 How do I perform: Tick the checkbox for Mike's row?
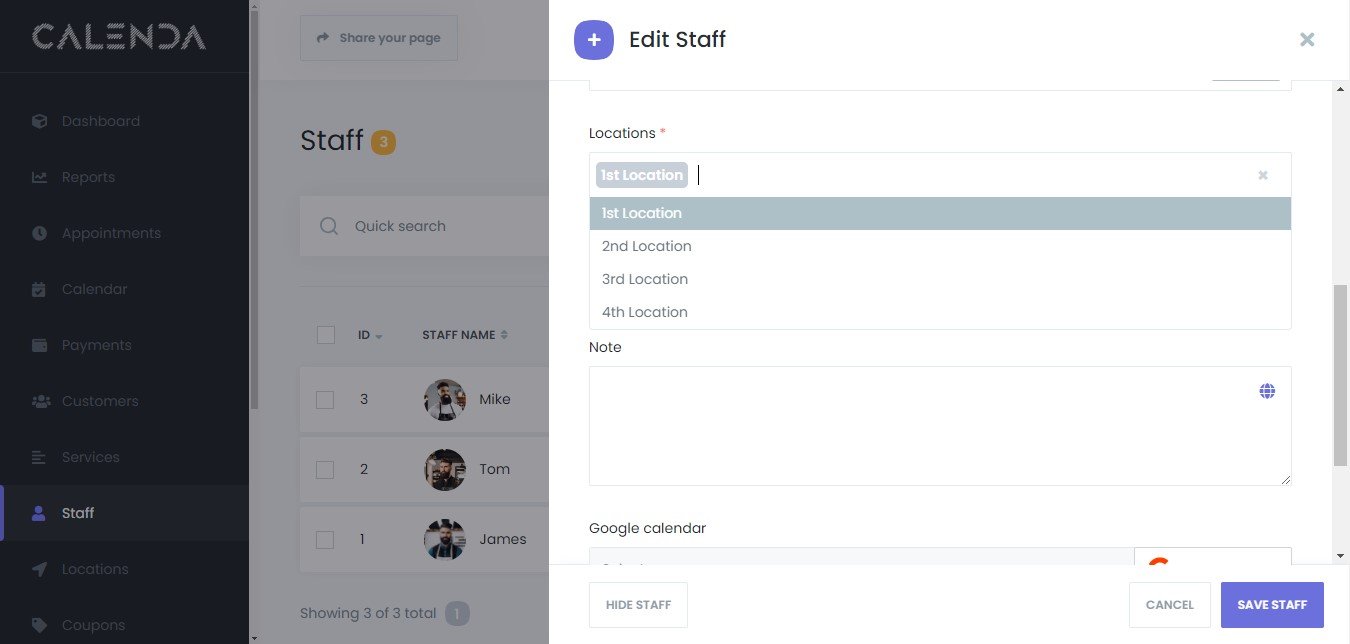click(325, 399)
